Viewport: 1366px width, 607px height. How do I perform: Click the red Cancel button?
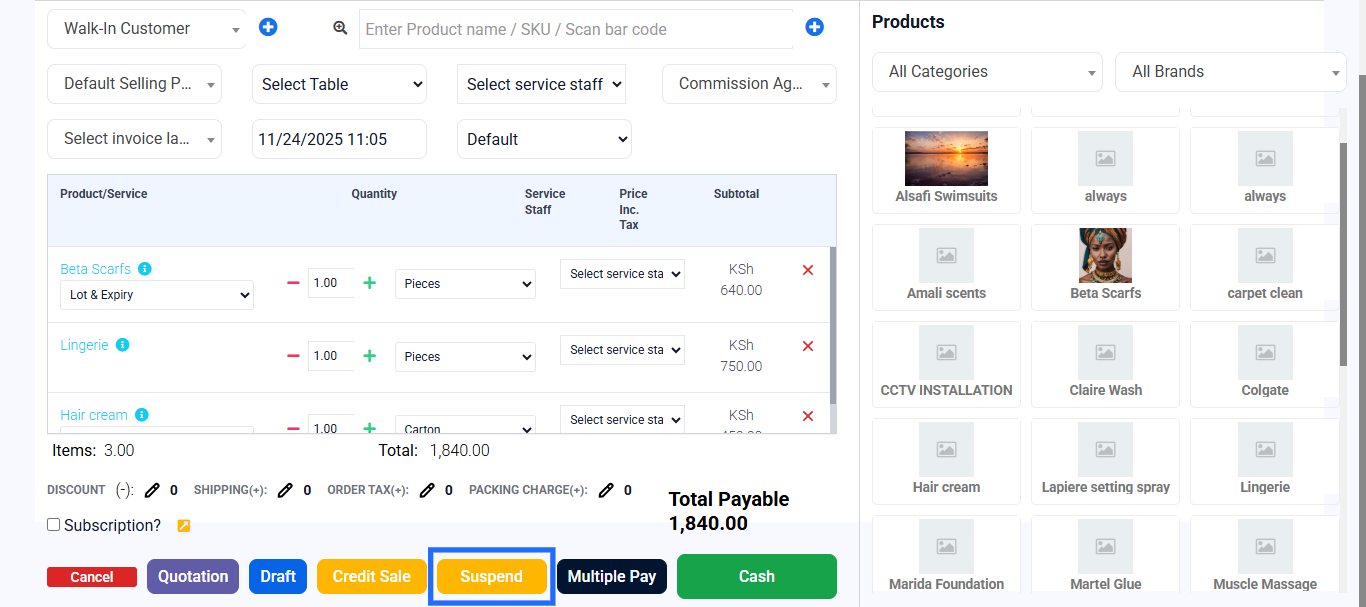(92, 577)
